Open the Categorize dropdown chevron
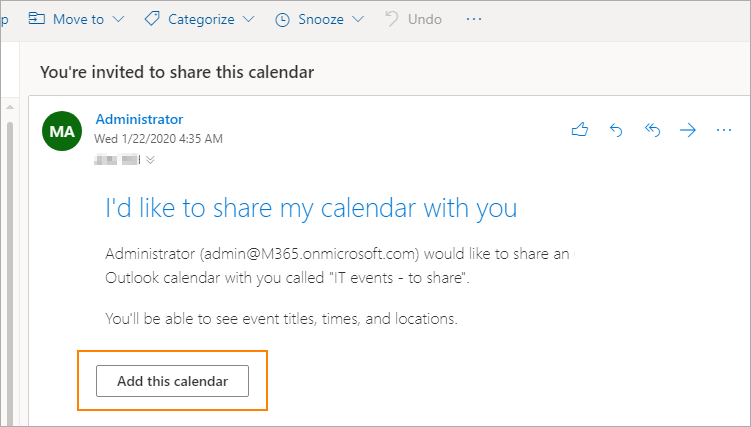 point(249,19)
